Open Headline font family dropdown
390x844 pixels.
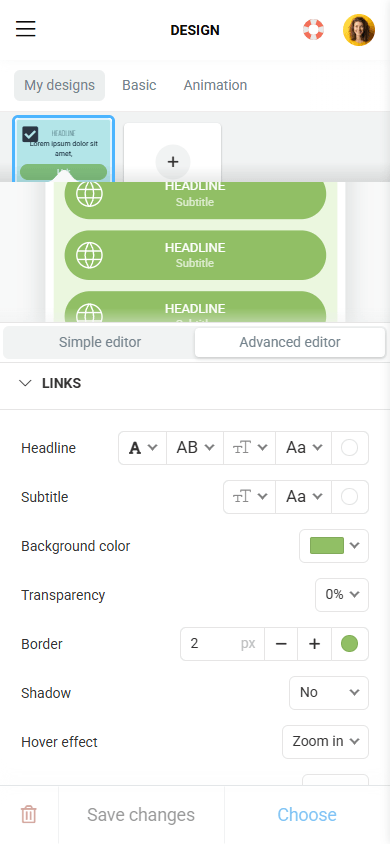[x=143, y=448]
